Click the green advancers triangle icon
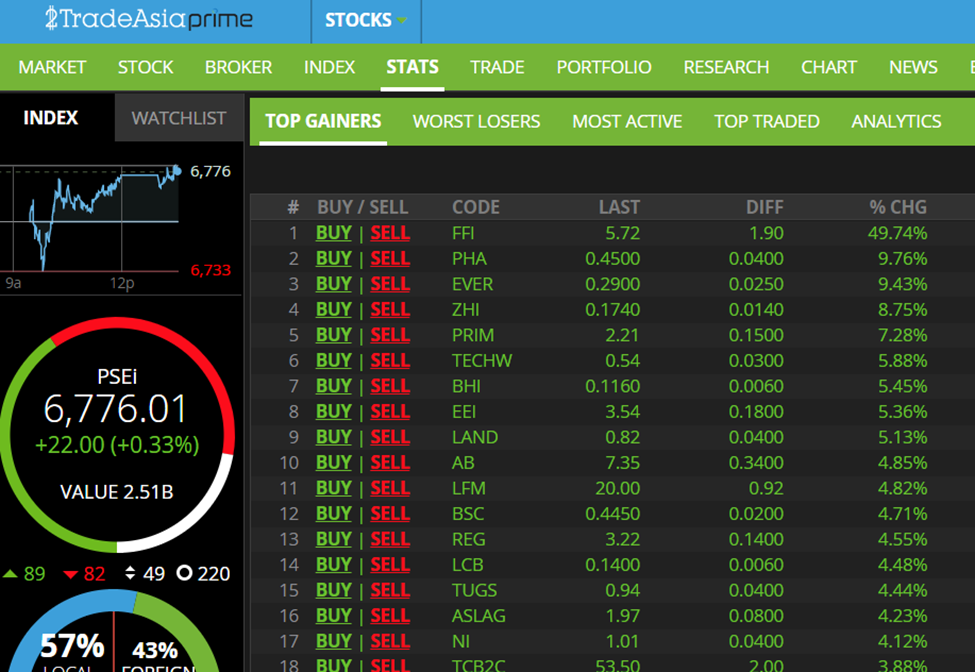Image resolution: width=975 pixels, height=672 pixels. point(10,573)
